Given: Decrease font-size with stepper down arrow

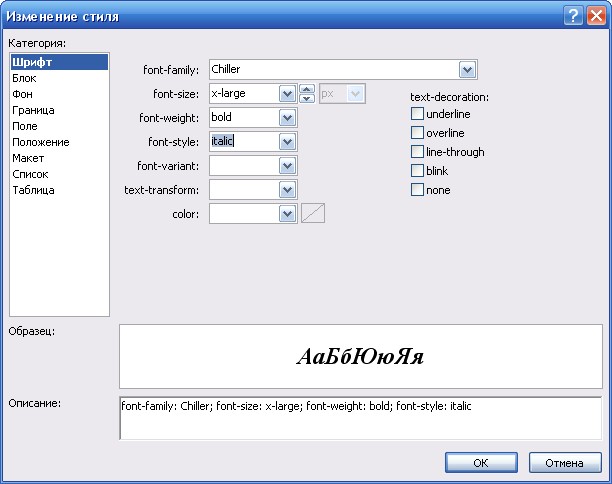Looking at the screenshot, I should pos(307,98).
